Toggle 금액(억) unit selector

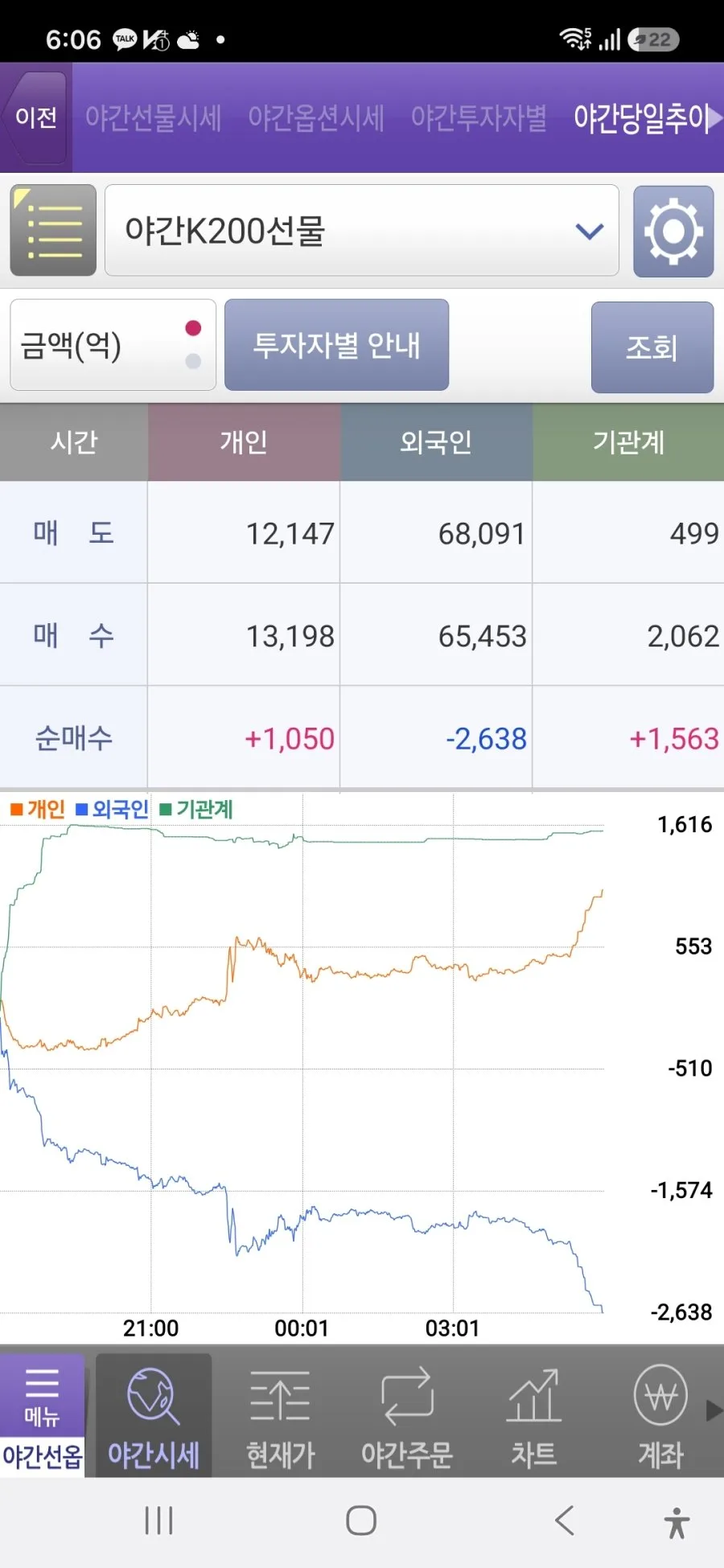point(113,345)
